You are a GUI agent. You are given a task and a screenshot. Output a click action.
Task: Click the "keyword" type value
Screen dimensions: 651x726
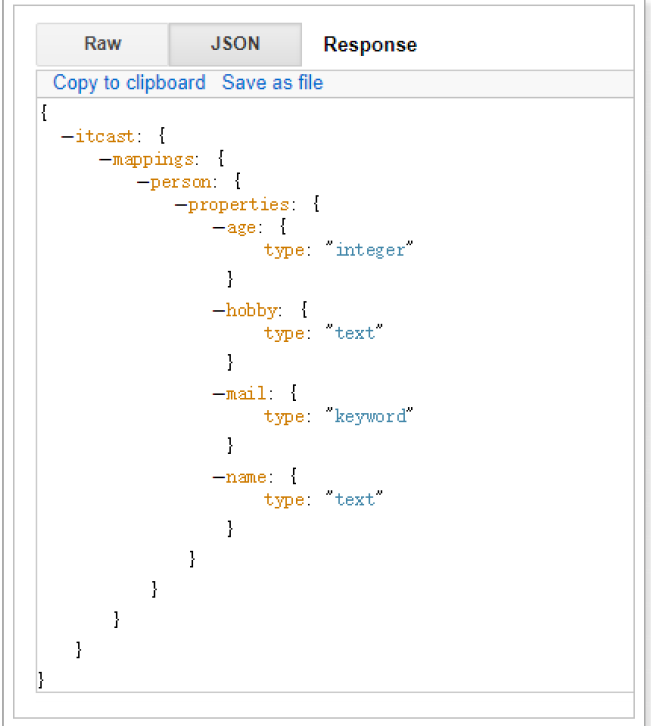click(x=369, y=416)
